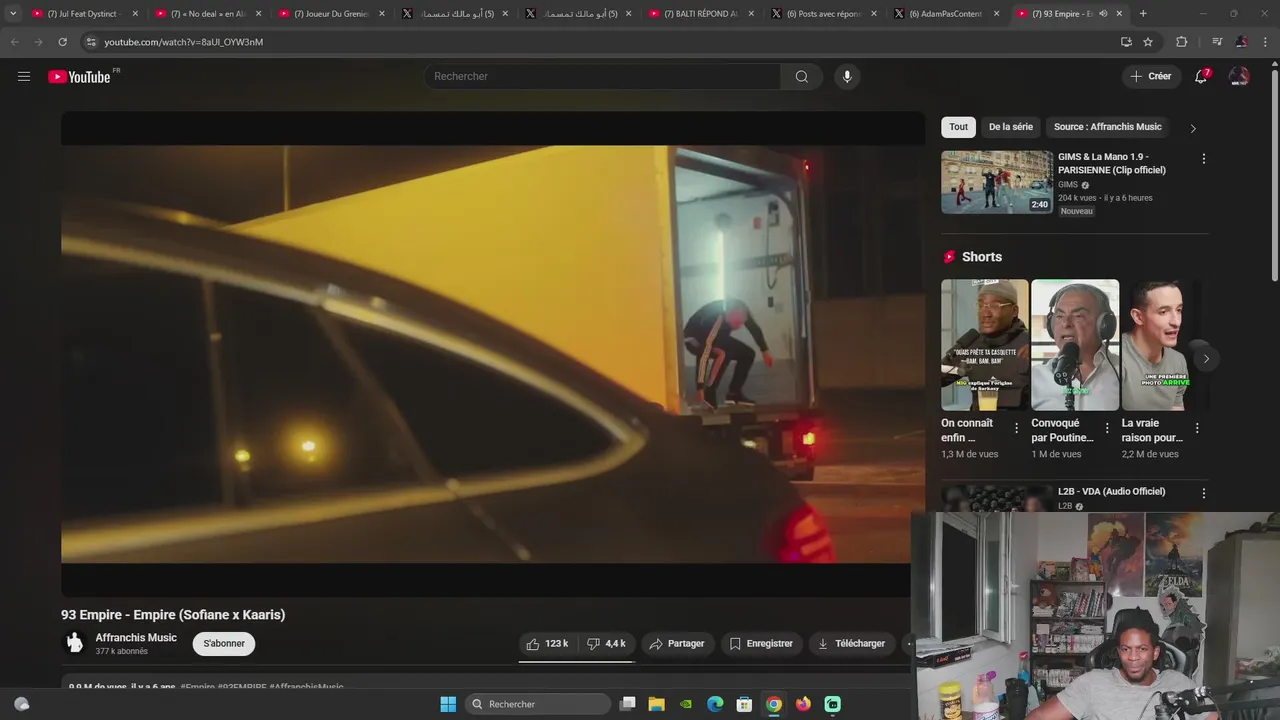Open the 'On connaît enfin' short
Image resolution: width=1280 pixels, height=720 pixels.
[x=984, y=345]
